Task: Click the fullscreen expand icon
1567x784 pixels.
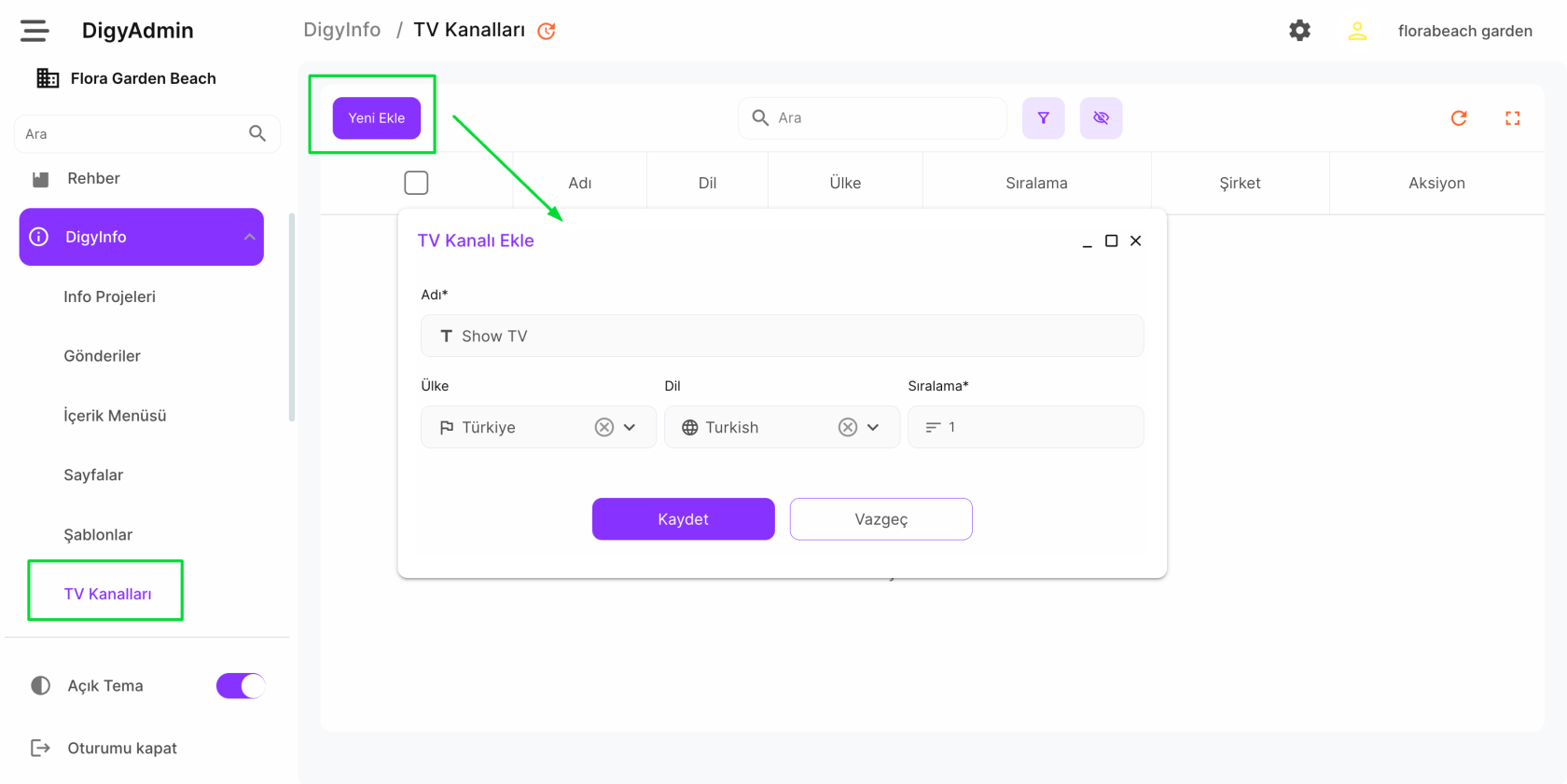Action: pos(1512,118)
